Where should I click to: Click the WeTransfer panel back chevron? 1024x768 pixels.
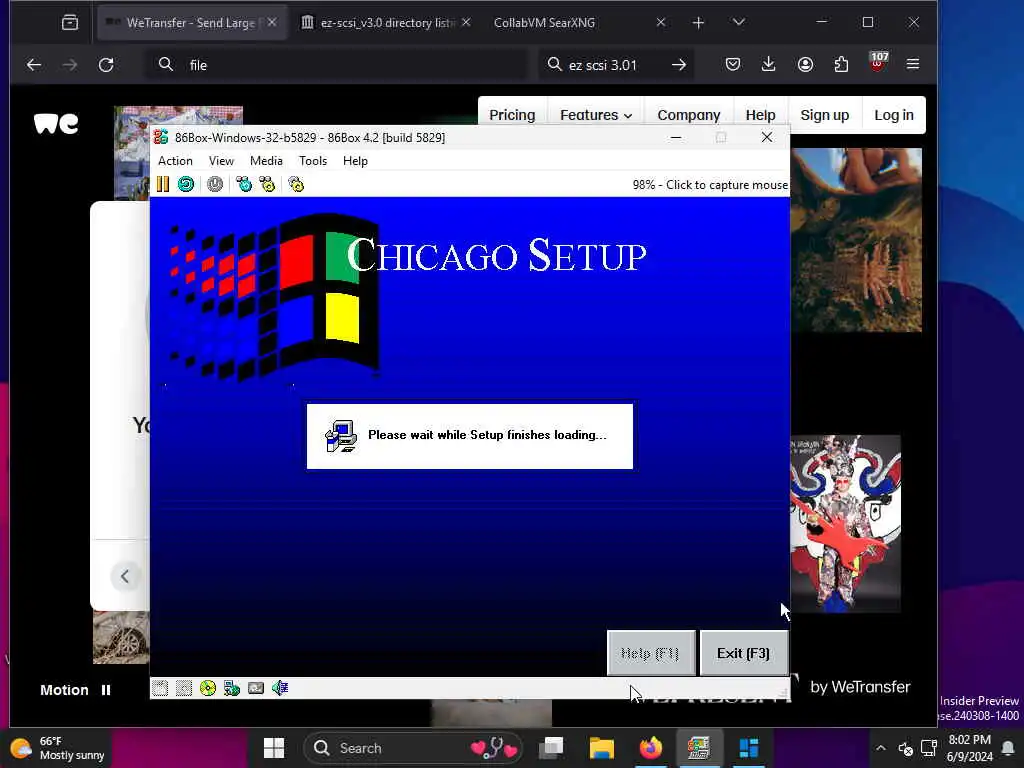[125, 576]
